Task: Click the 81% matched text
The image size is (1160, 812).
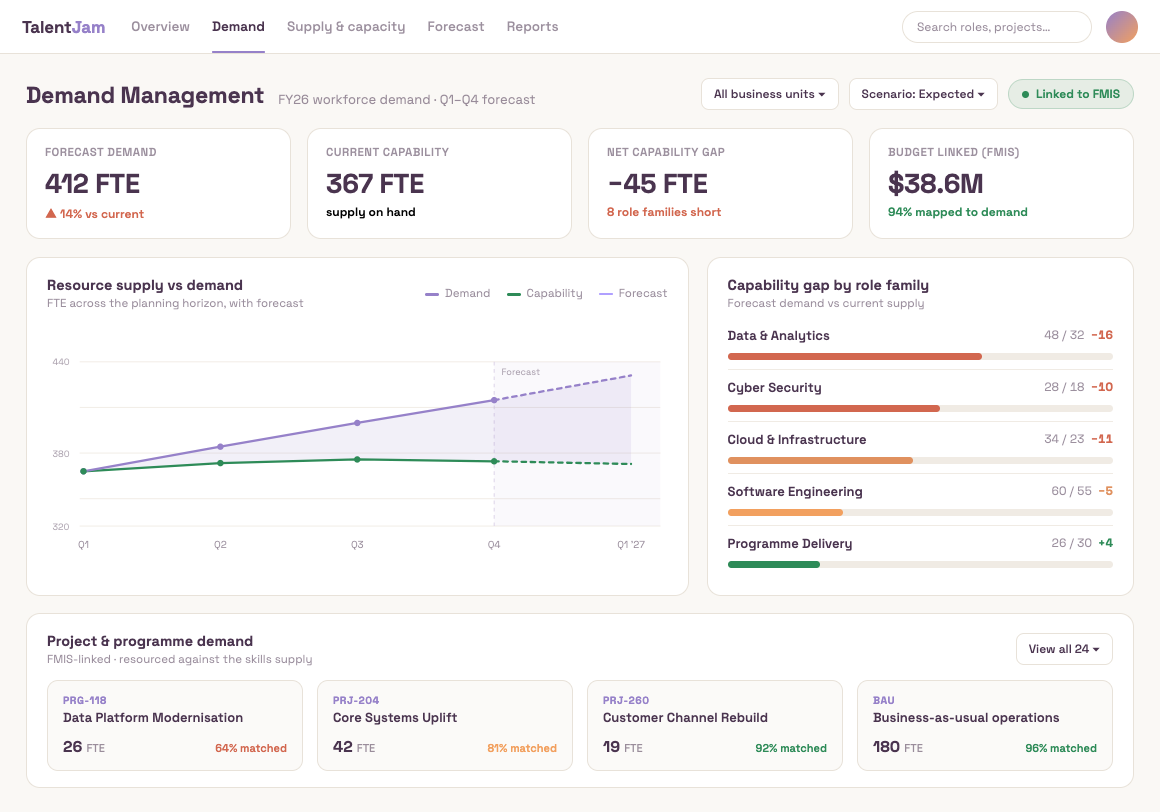Action: pos(522,748)
